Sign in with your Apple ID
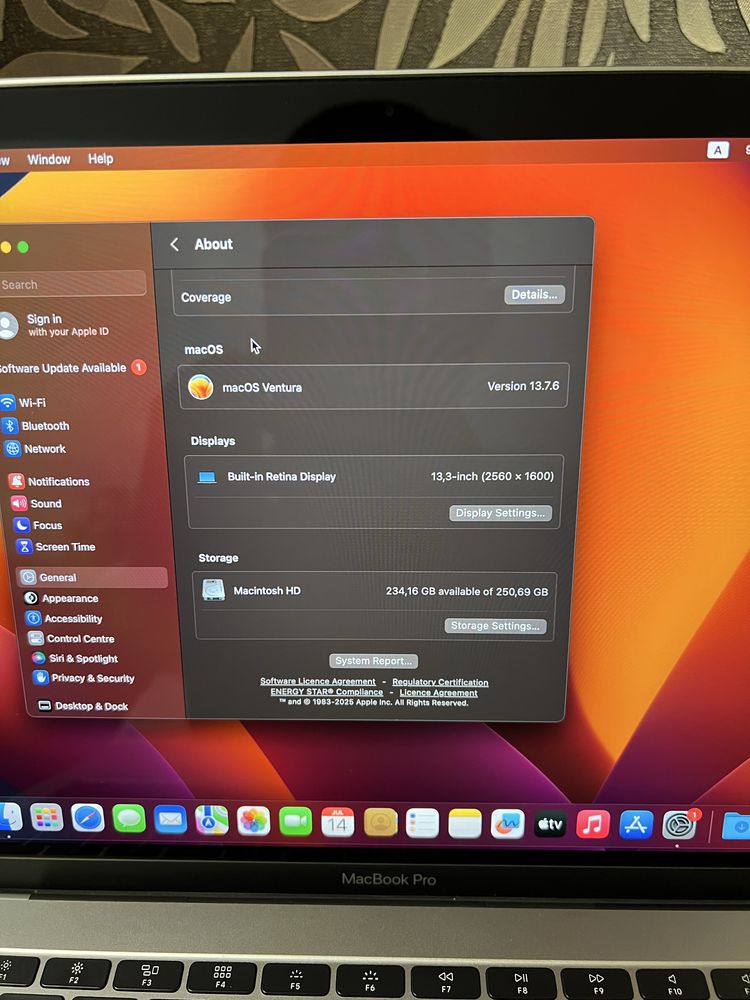This screenshot has height=1000, width=750. pos(56,325)
